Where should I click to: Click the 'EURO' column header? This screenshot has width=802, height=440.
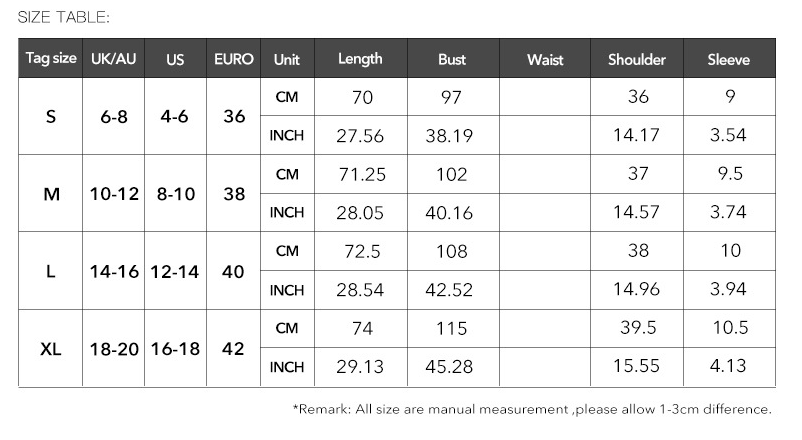tap(234, 59)
